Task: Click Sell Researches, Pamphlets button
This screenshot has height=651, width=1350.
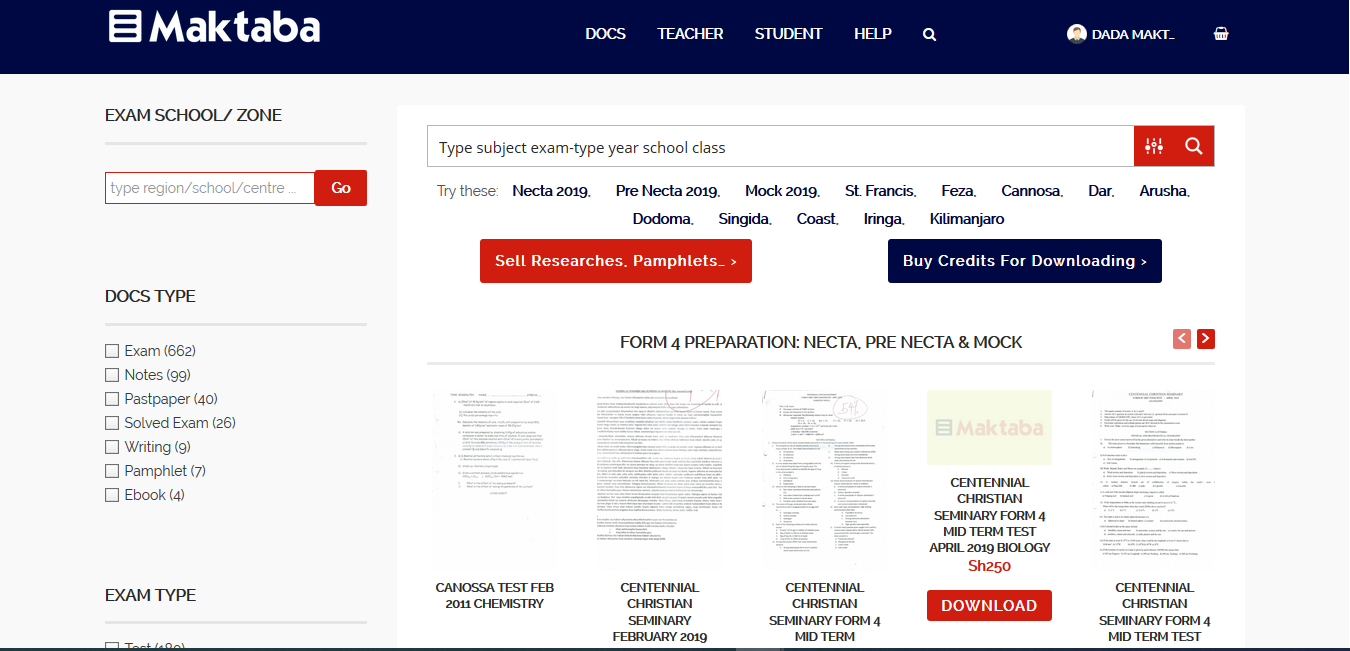Action: point(616,261)
